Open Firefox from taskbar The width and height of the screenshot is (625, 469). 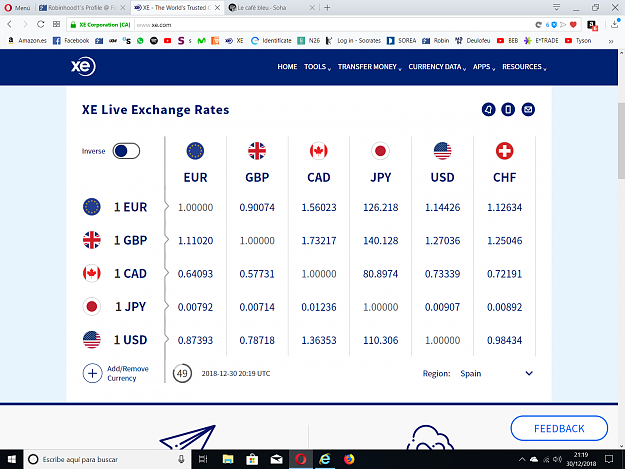click(x=349, y=459)
